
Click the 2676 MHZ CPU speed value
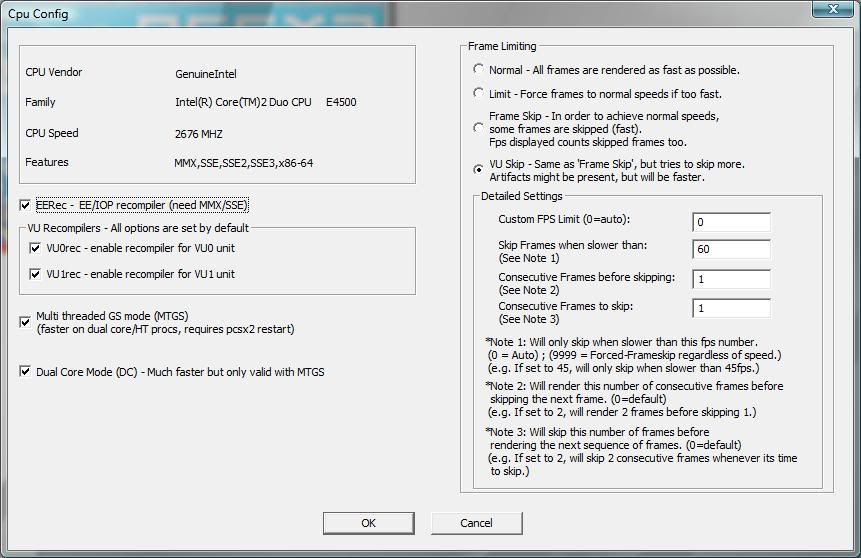click(198, 133)
